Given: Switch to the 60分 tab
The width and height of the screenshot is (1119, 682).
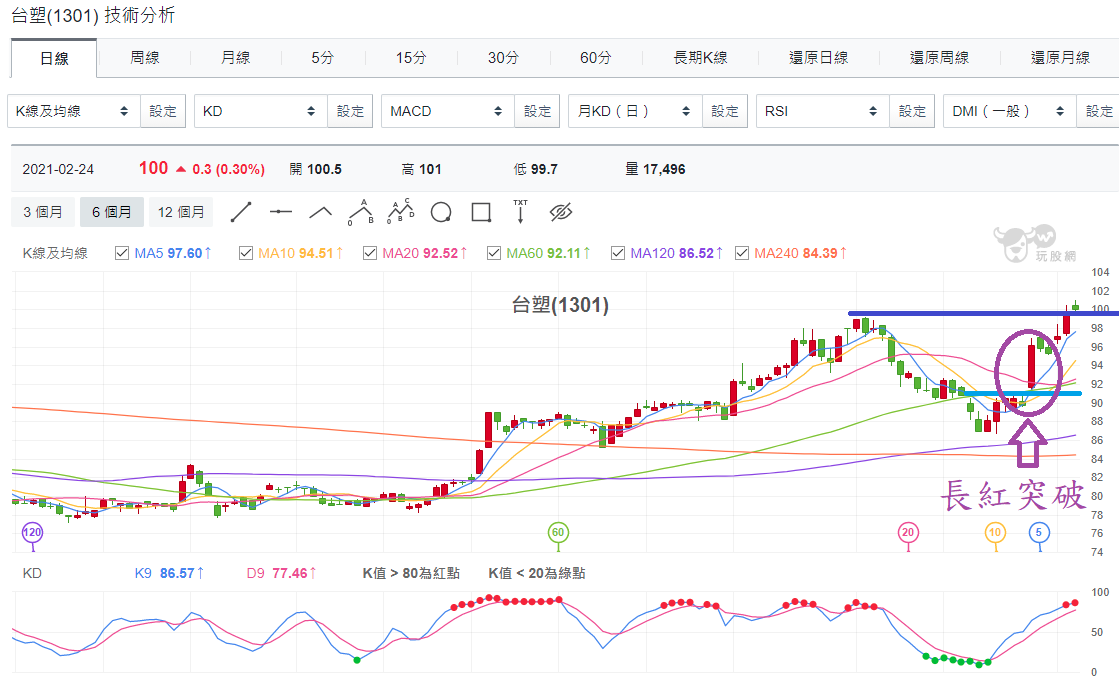Looking at the screenshot, I should pos(595,58).
